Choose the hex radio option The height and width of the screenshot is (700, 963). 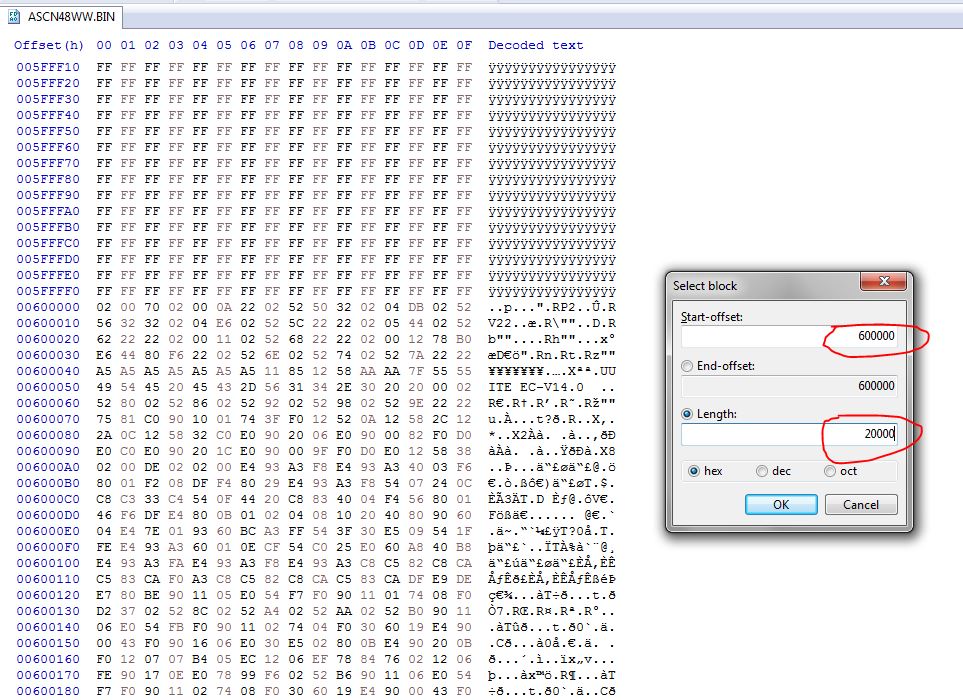[x=694, y=471]
